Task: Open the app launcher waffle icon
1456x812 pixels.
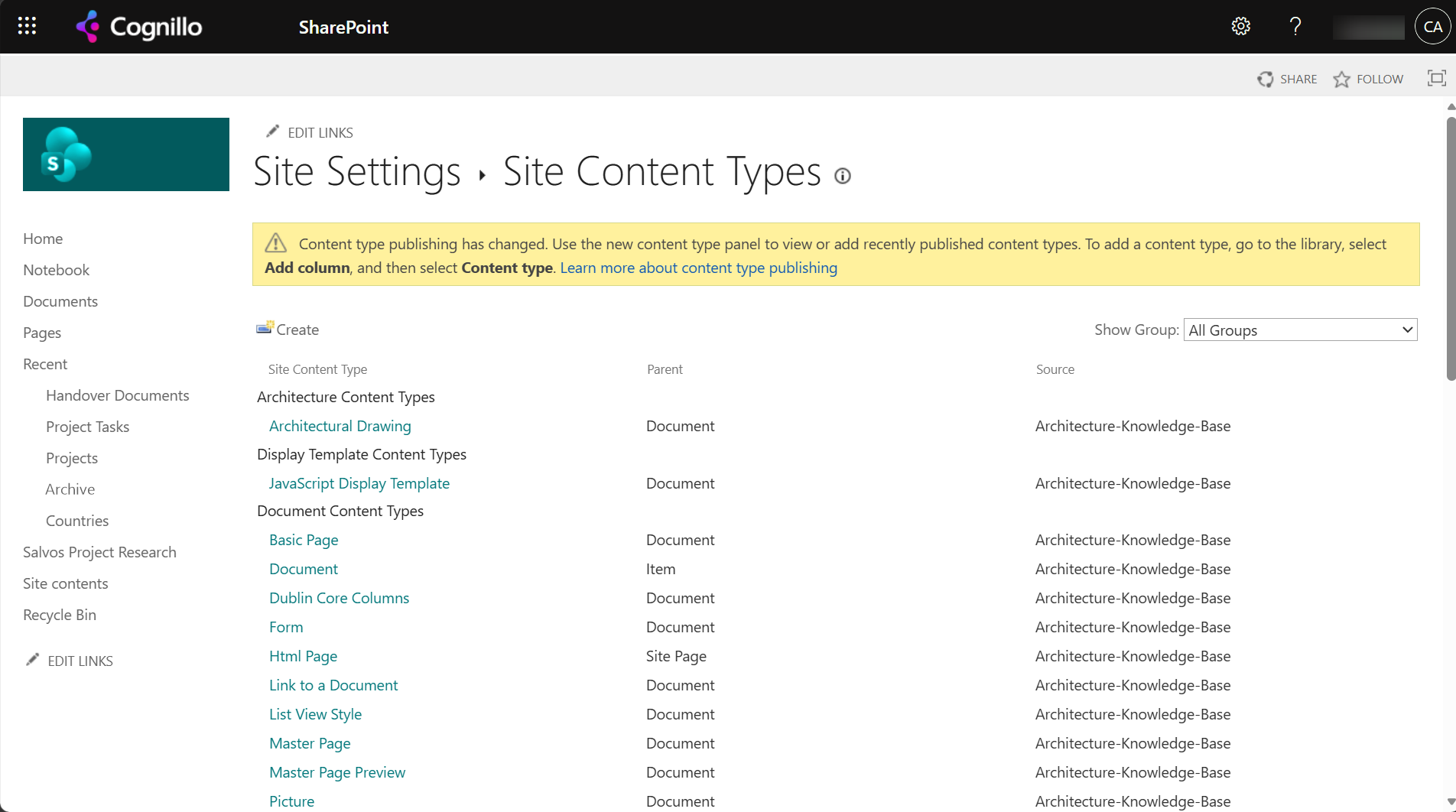Action: coord(27,27)
